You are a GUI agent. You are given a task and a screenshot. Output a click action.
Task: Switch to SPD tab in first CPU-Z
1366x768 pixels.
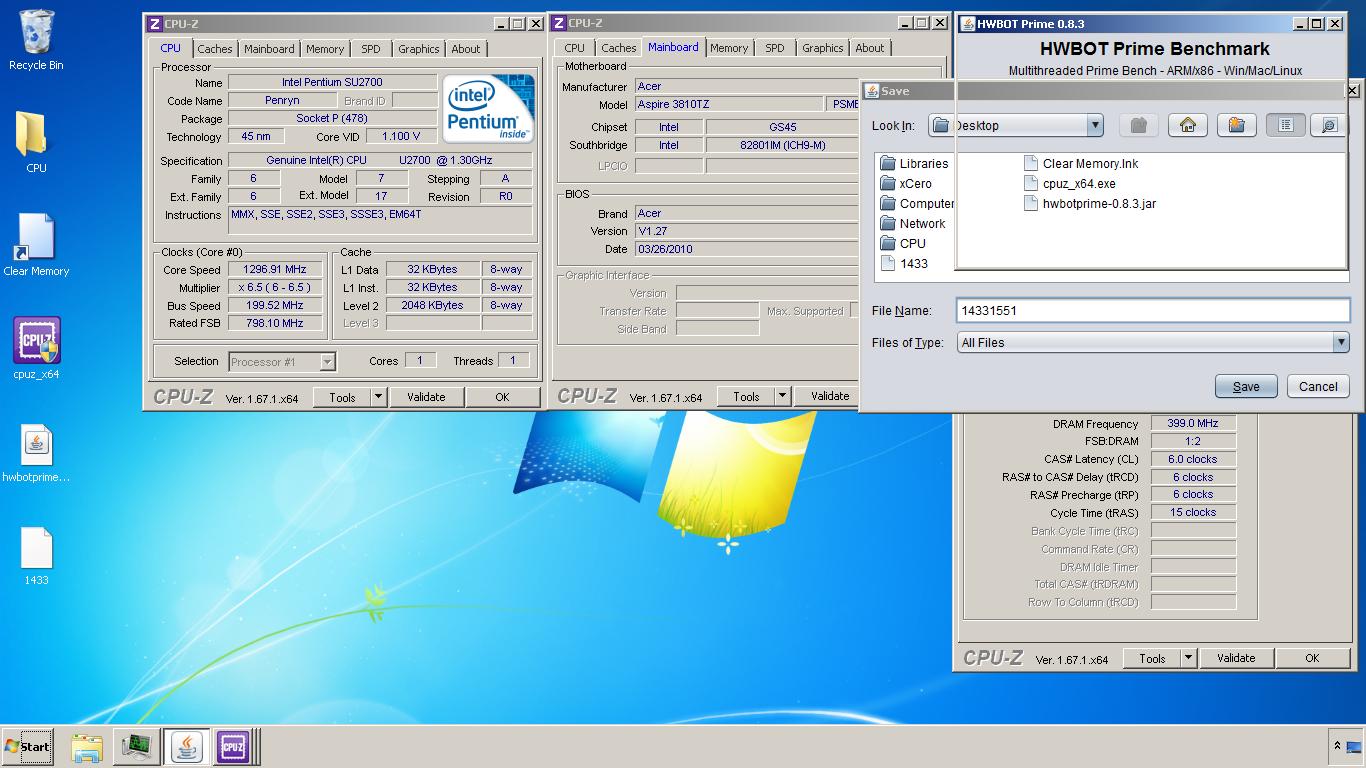[x=371, y=49]
